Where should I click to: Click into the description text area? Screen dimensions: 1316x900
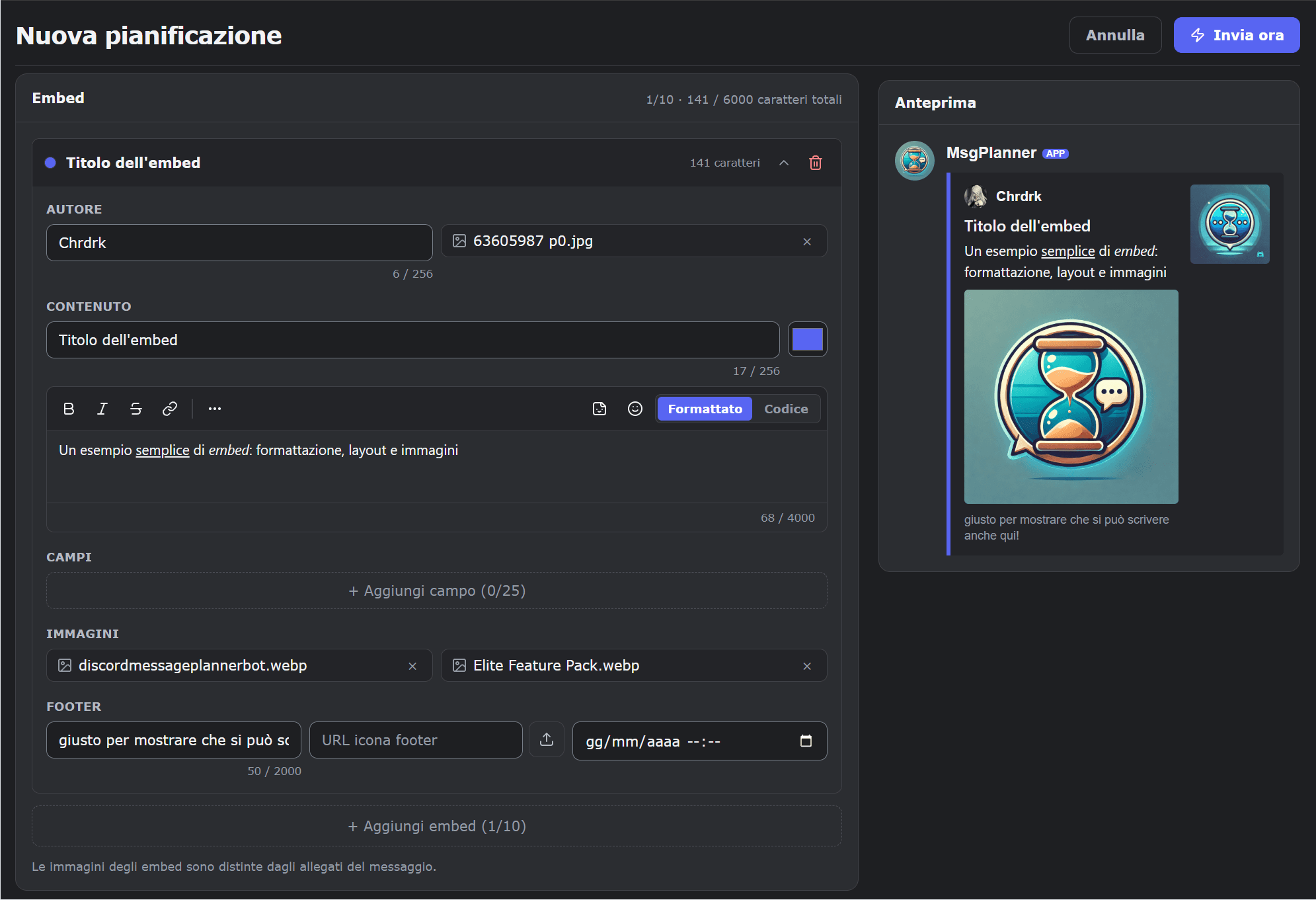pyautogui.click(x=437, y=467)
